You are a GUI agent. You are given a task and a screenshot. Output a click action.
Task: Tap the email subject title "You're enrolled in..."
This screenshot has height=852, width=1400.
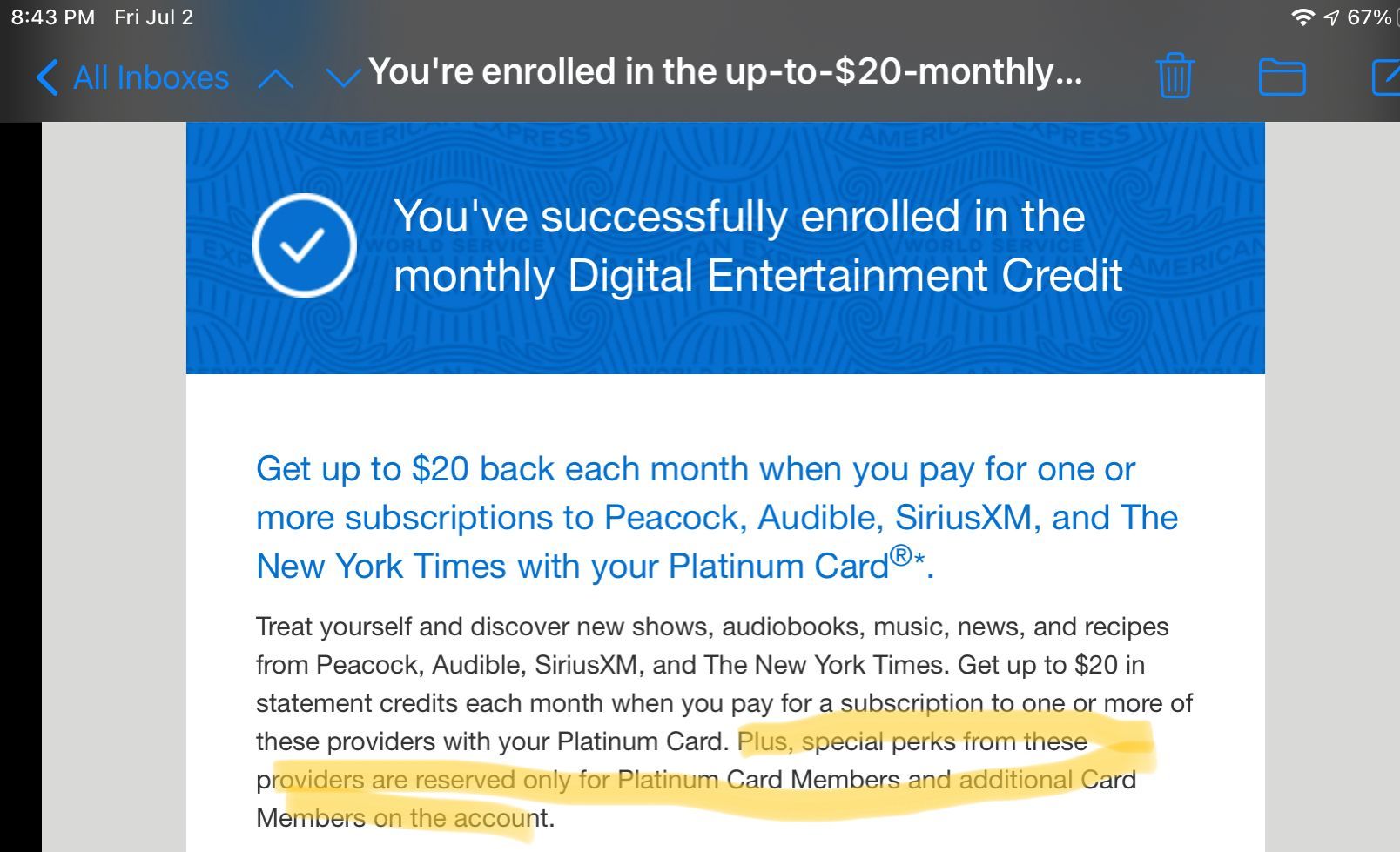[x=725, y=71]
